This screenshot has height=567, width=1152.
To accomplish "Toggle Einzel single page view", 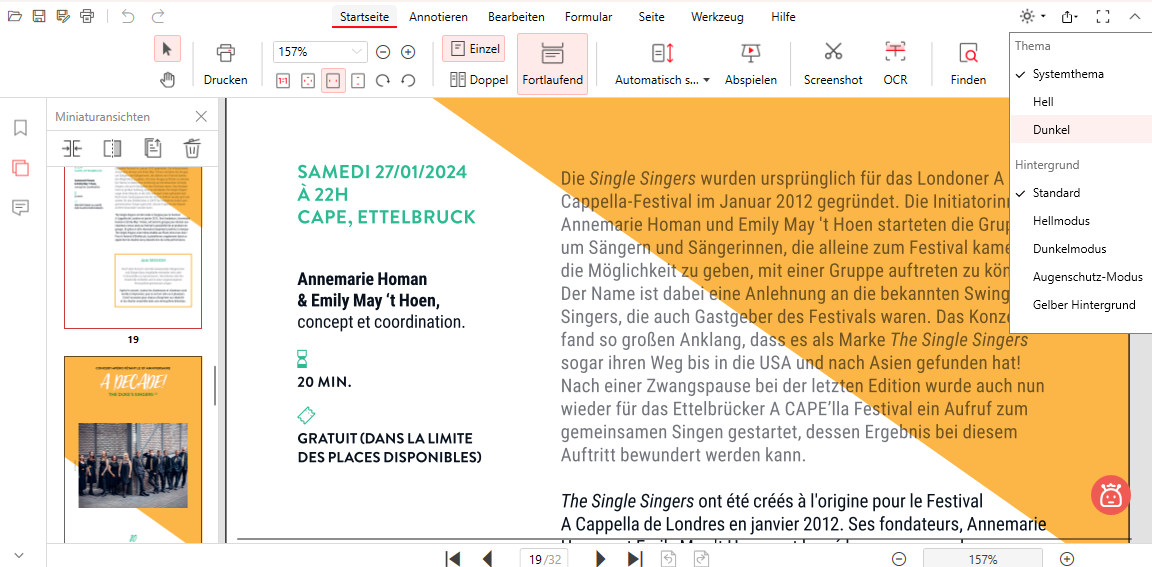I will coord(473,49).
